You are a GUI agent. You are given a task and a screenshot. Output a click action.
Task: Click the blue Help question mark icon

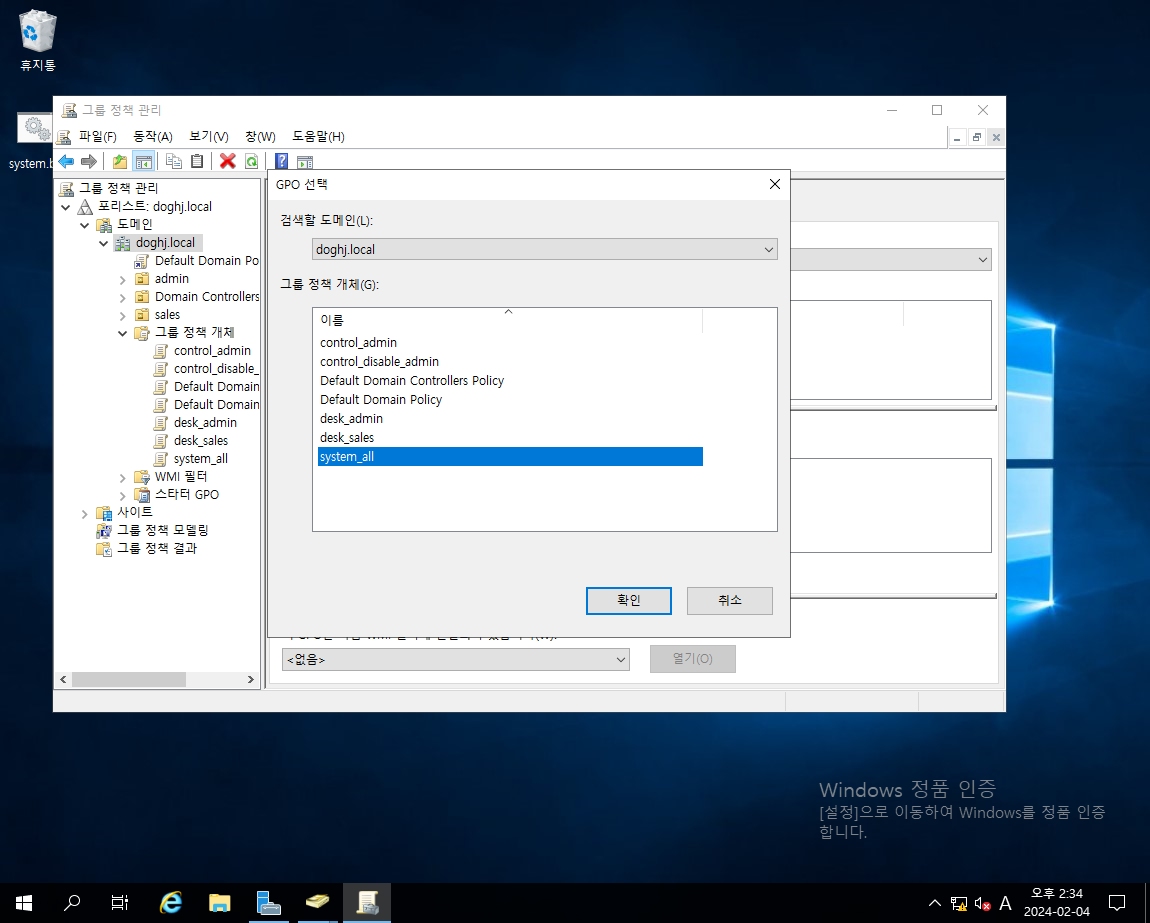pyautogui.click(x=281, y=161)
